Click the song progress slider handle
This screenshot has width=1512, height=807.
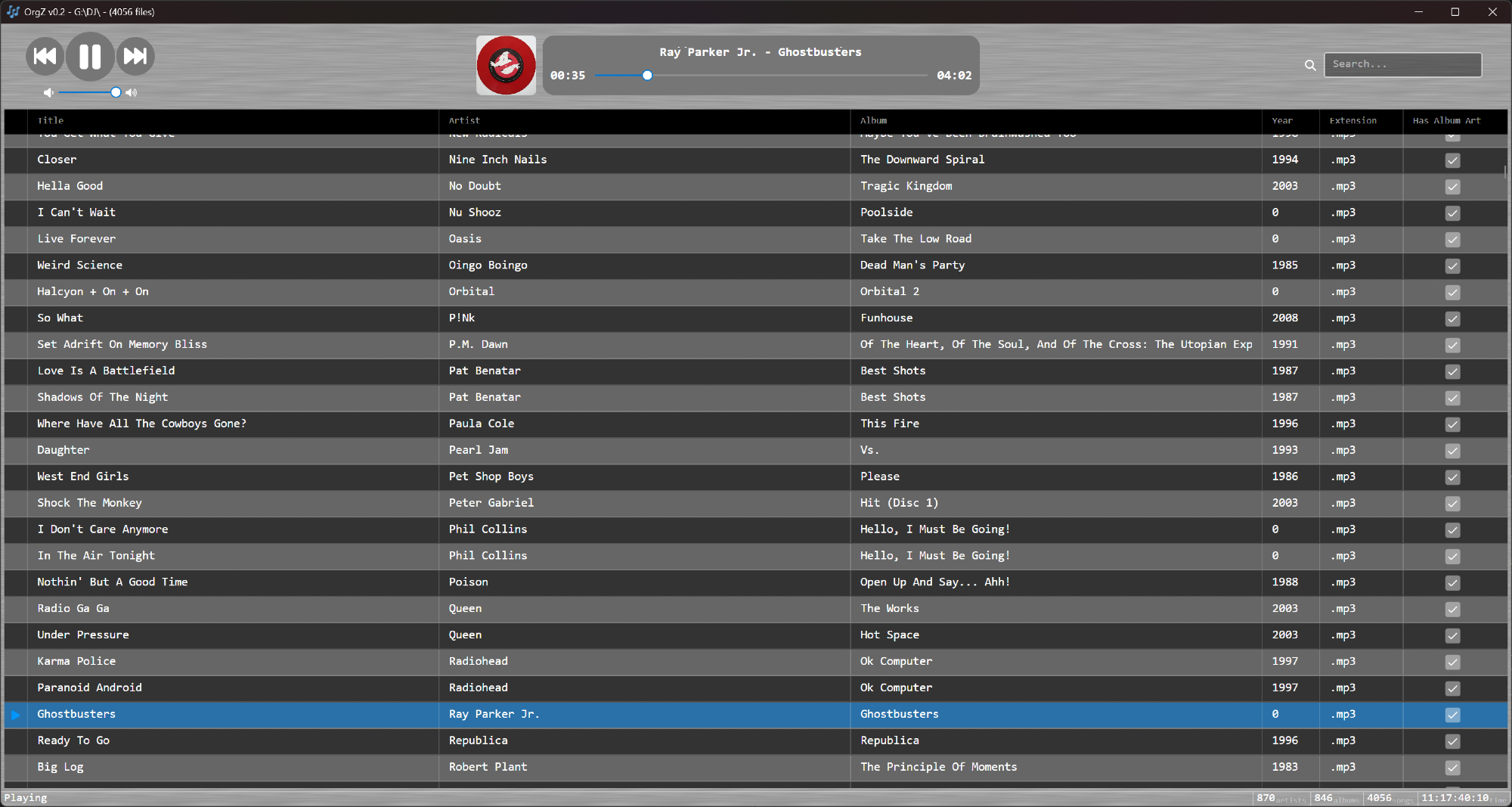click(647, 76)
